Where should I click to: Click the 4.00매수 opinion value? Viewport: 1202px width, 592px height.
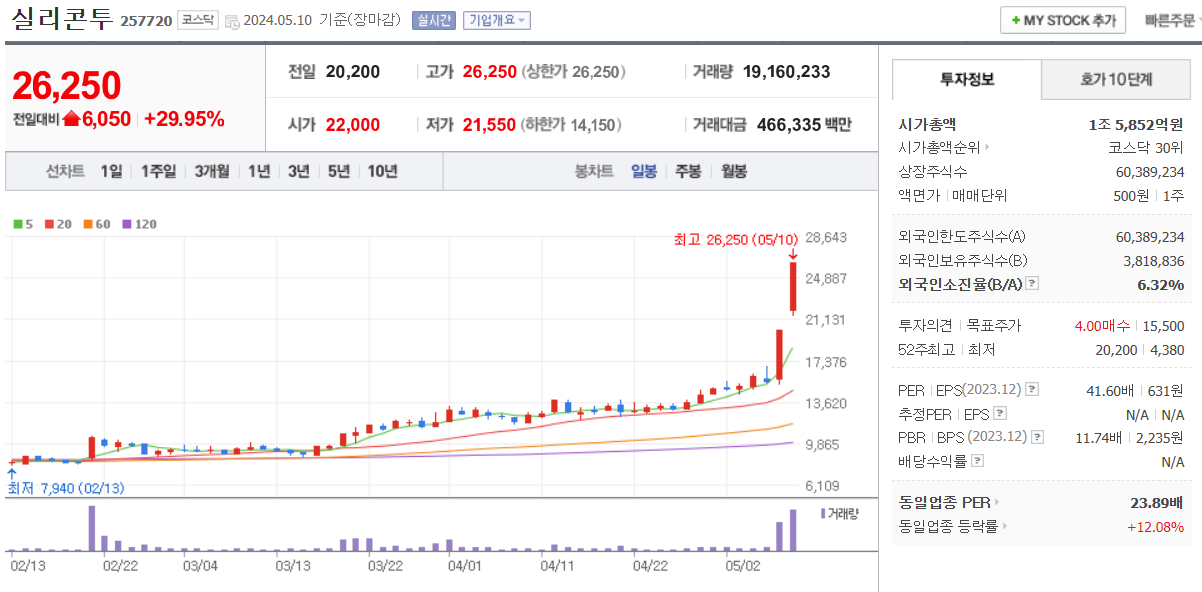point(1102,326)
